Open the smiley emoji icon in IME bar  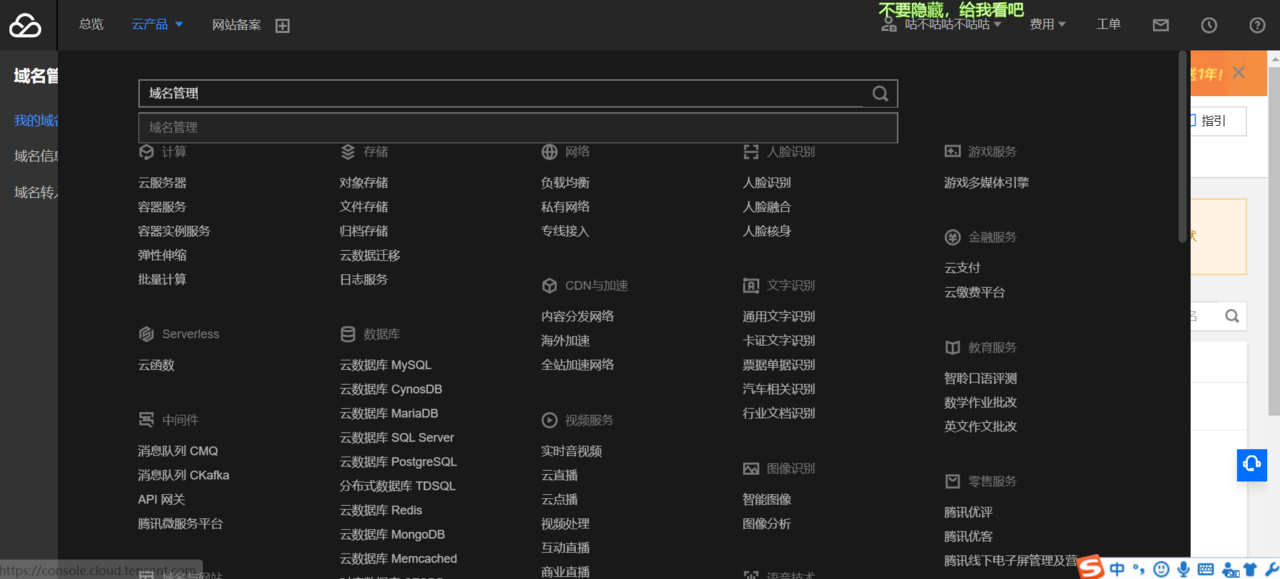tap(1161, 569)
